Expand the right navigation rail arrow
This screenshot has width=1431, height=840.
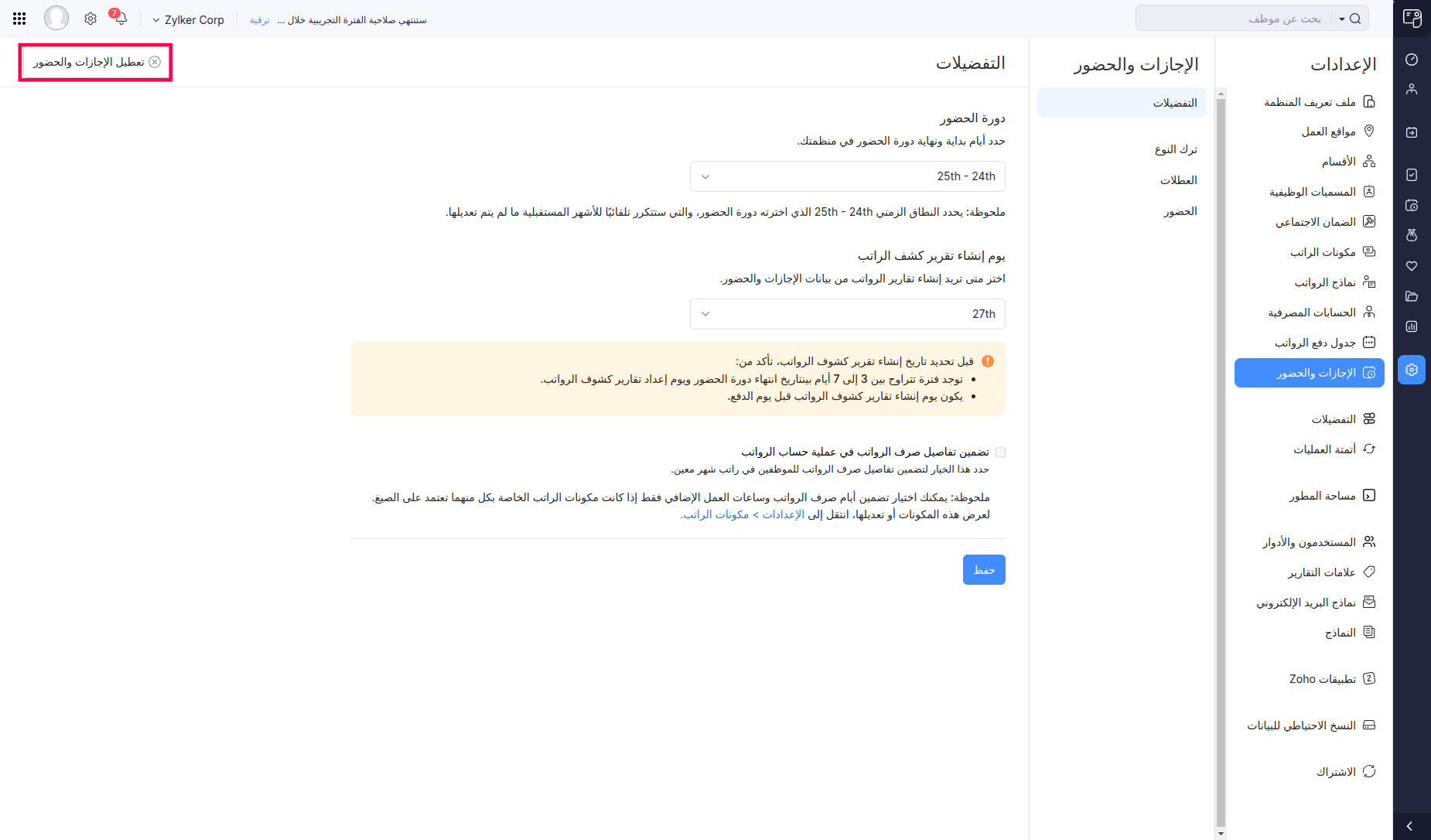click(1410, 826)
